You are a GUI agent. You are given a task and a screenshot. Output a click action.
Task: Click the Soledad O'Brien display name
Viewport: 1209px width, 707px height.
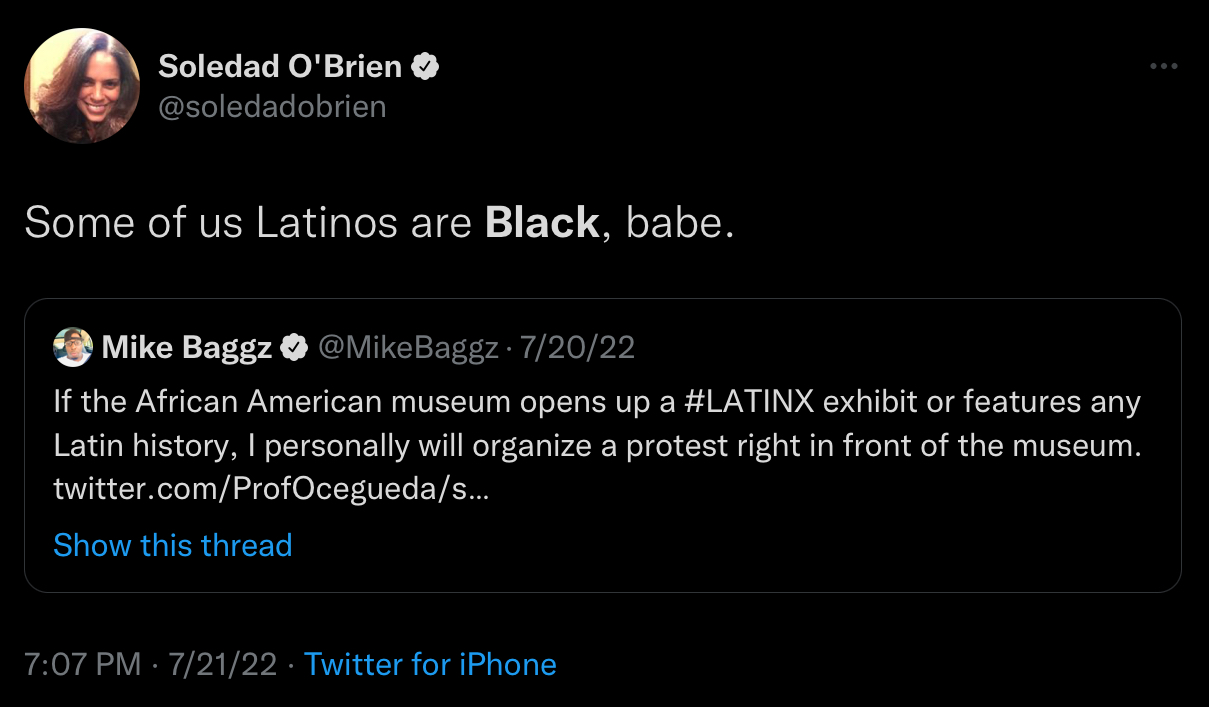point(280,67)
